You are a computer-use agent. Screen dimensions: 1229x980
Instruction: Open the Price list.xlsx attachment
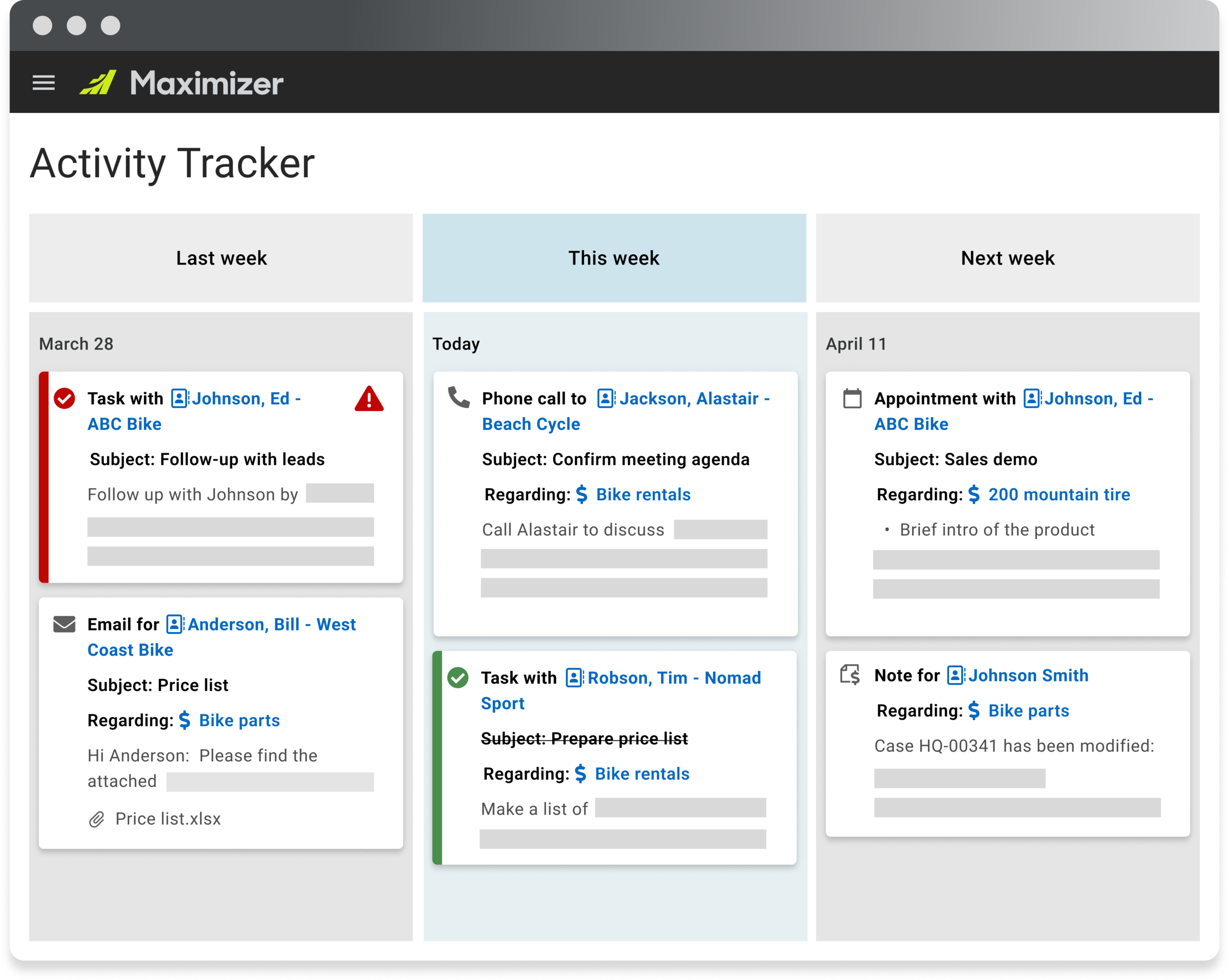(168, 819)
